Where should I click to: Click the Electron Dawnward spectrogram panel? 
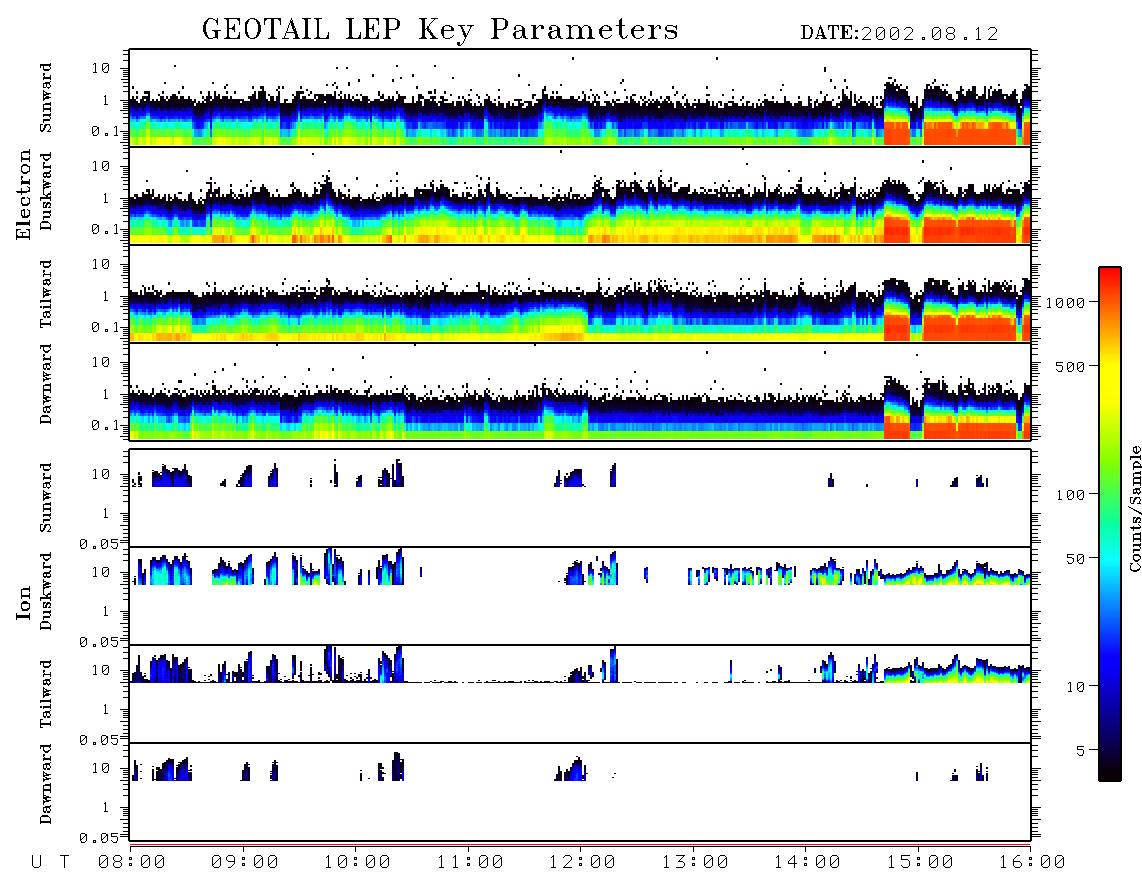(x=580, y=391)
